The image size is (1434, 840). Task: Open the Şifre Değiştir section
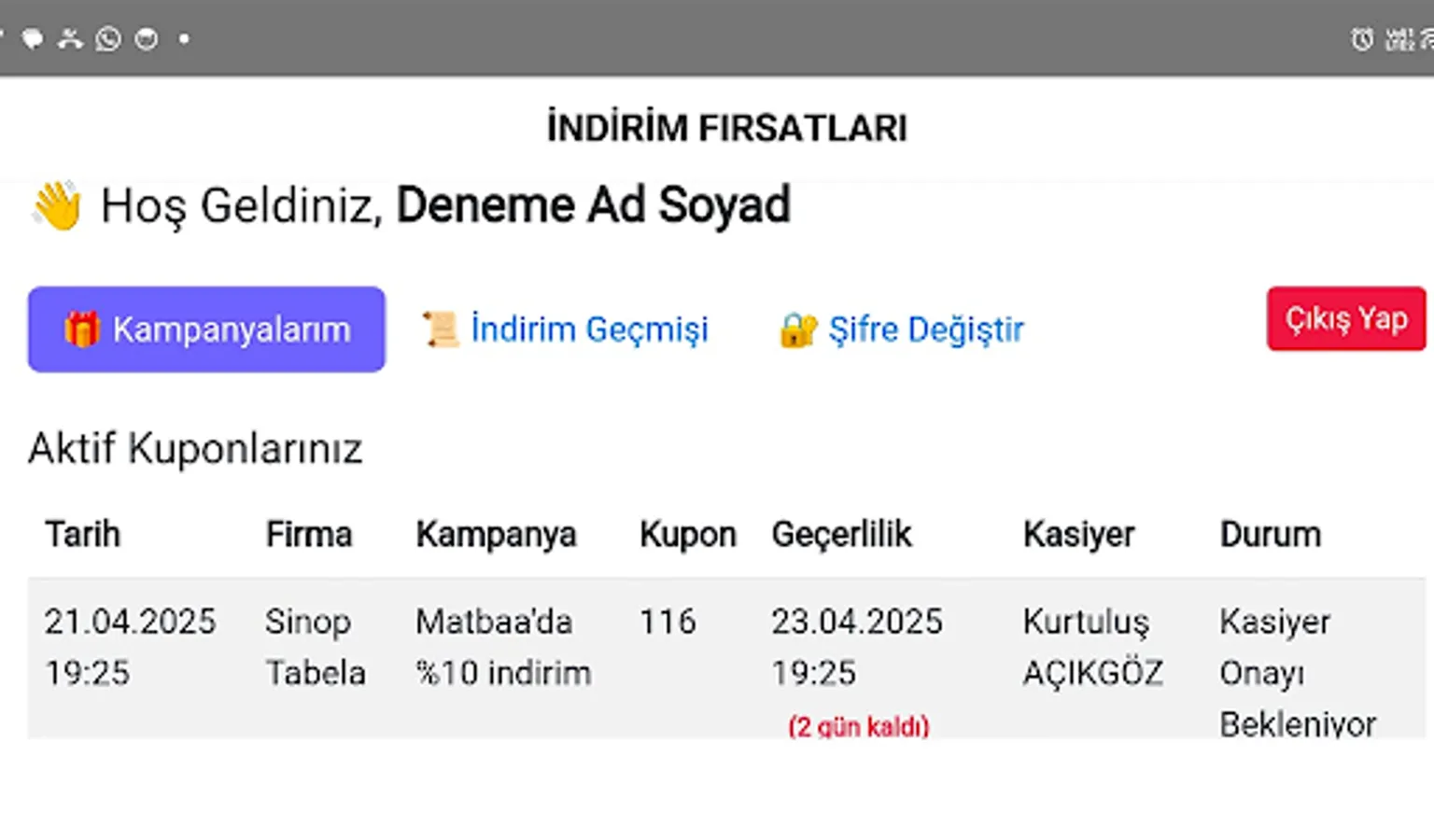925,329
